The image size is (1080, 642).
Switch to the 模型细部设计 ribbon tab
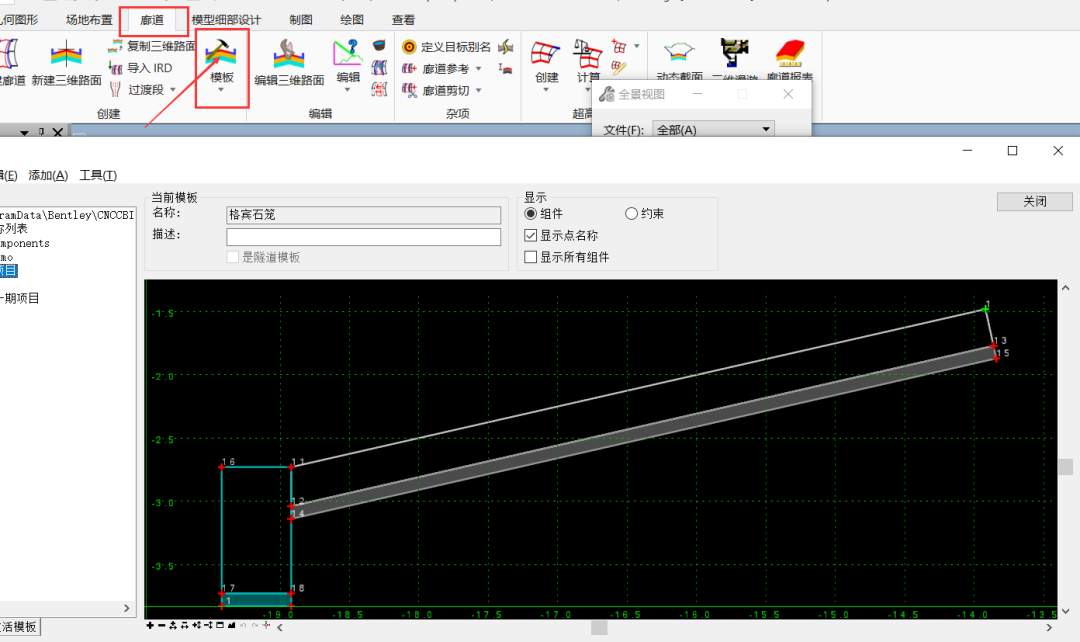226,19
